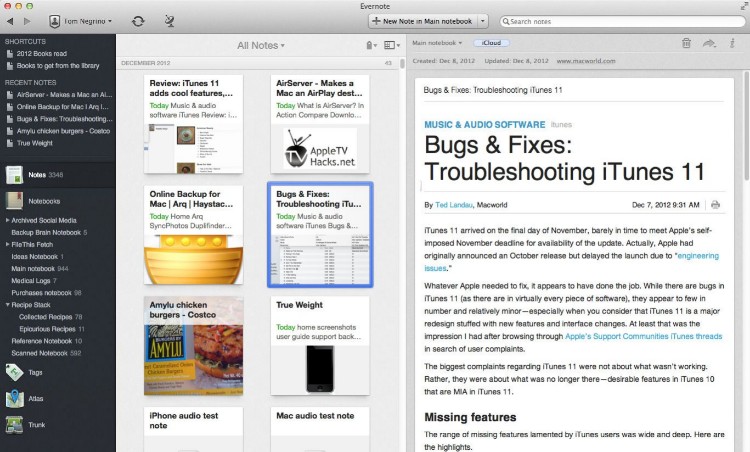Click the DECEMBER 2012 group header
The image size is (750, 452).
click(146, 63)
